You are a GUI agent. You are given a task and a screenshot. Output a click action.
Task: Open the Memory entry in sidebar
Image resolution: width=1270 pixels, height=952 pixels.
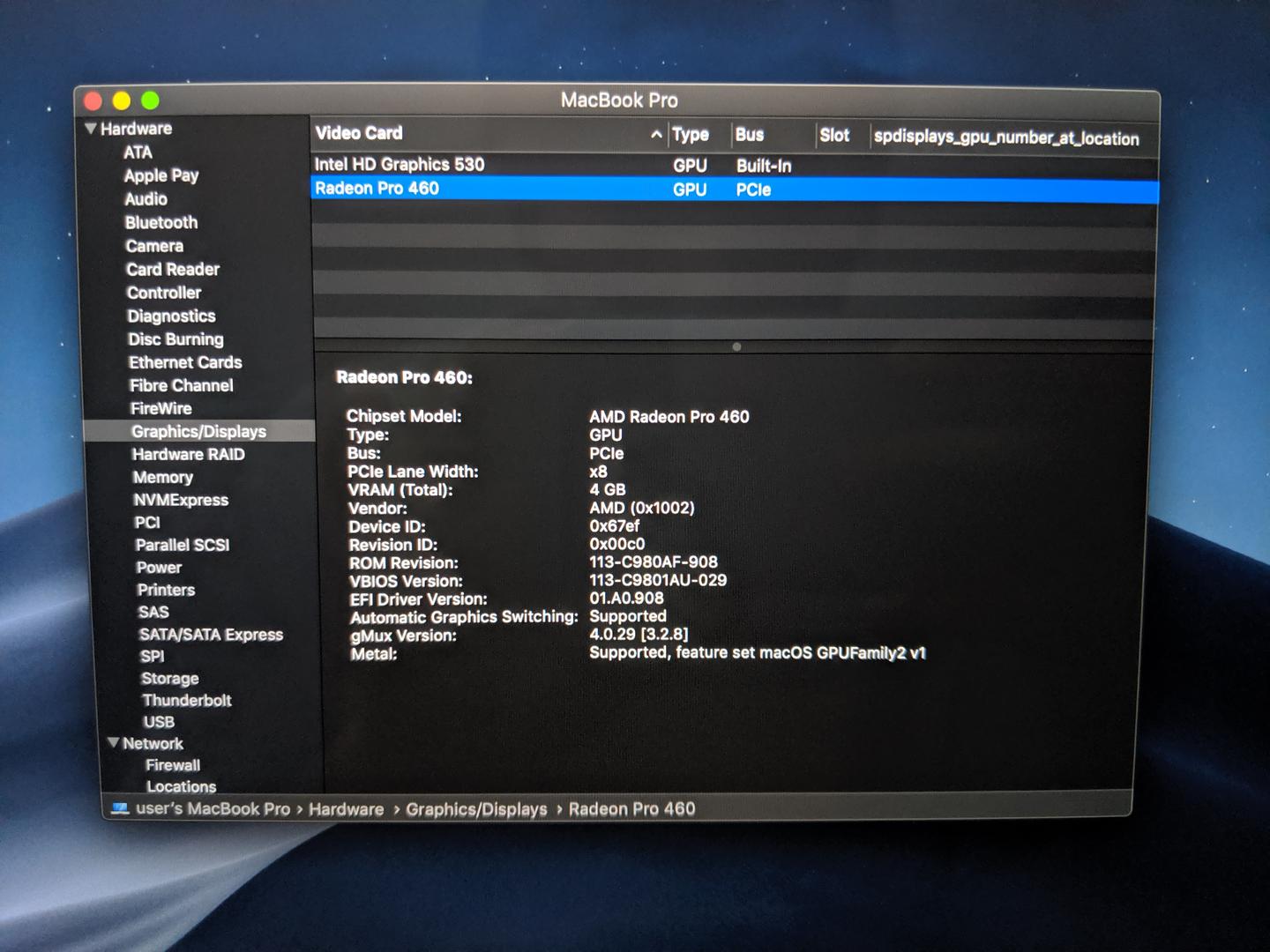point(162,477)
